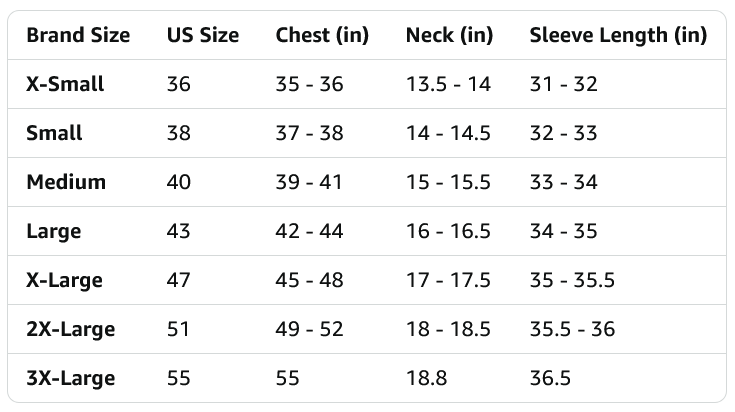
Task: Click the X-Large row label
Action: (x=64, y=281)
